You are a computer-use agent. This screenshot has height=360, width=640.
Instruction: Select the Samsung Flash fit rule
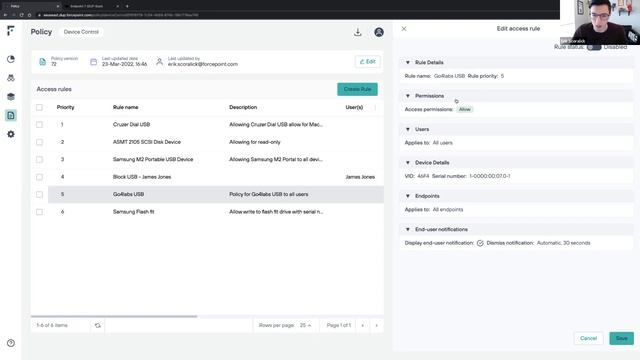[x=133, y=212]
